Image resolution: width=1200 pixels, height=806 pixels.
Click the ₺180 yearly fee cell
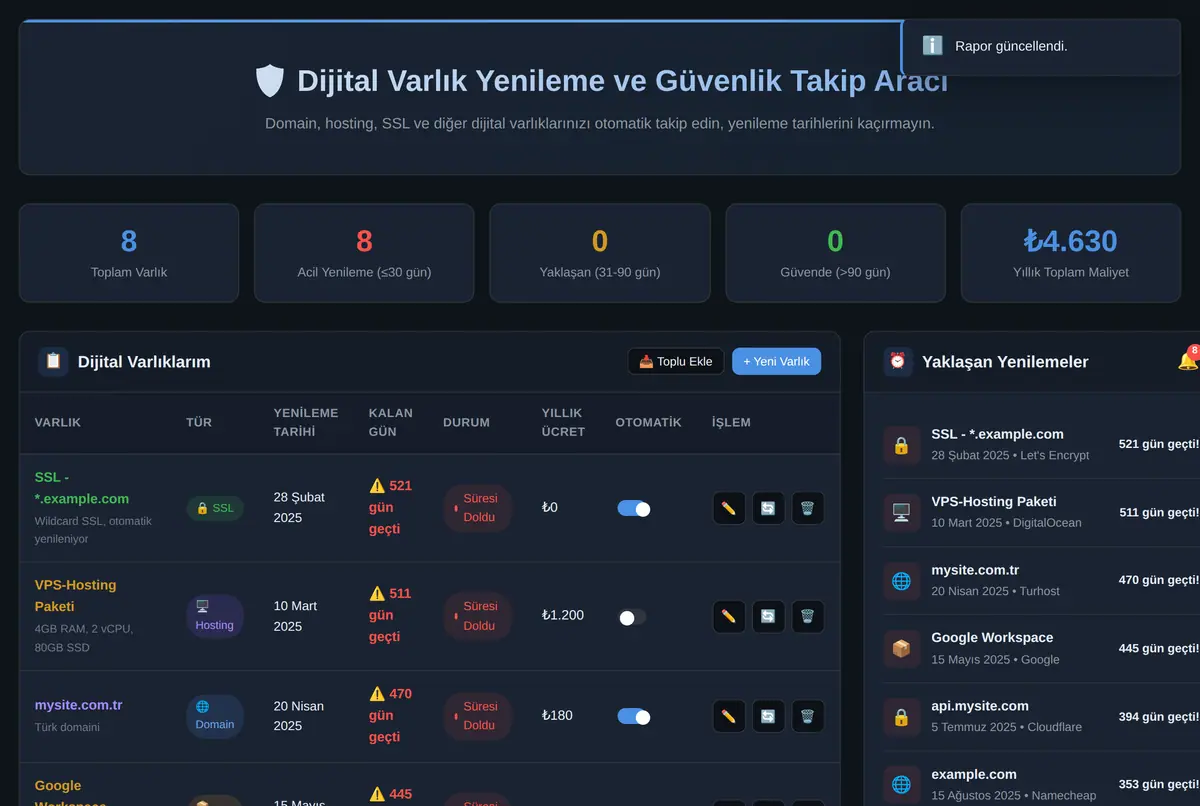click(557, 715)
